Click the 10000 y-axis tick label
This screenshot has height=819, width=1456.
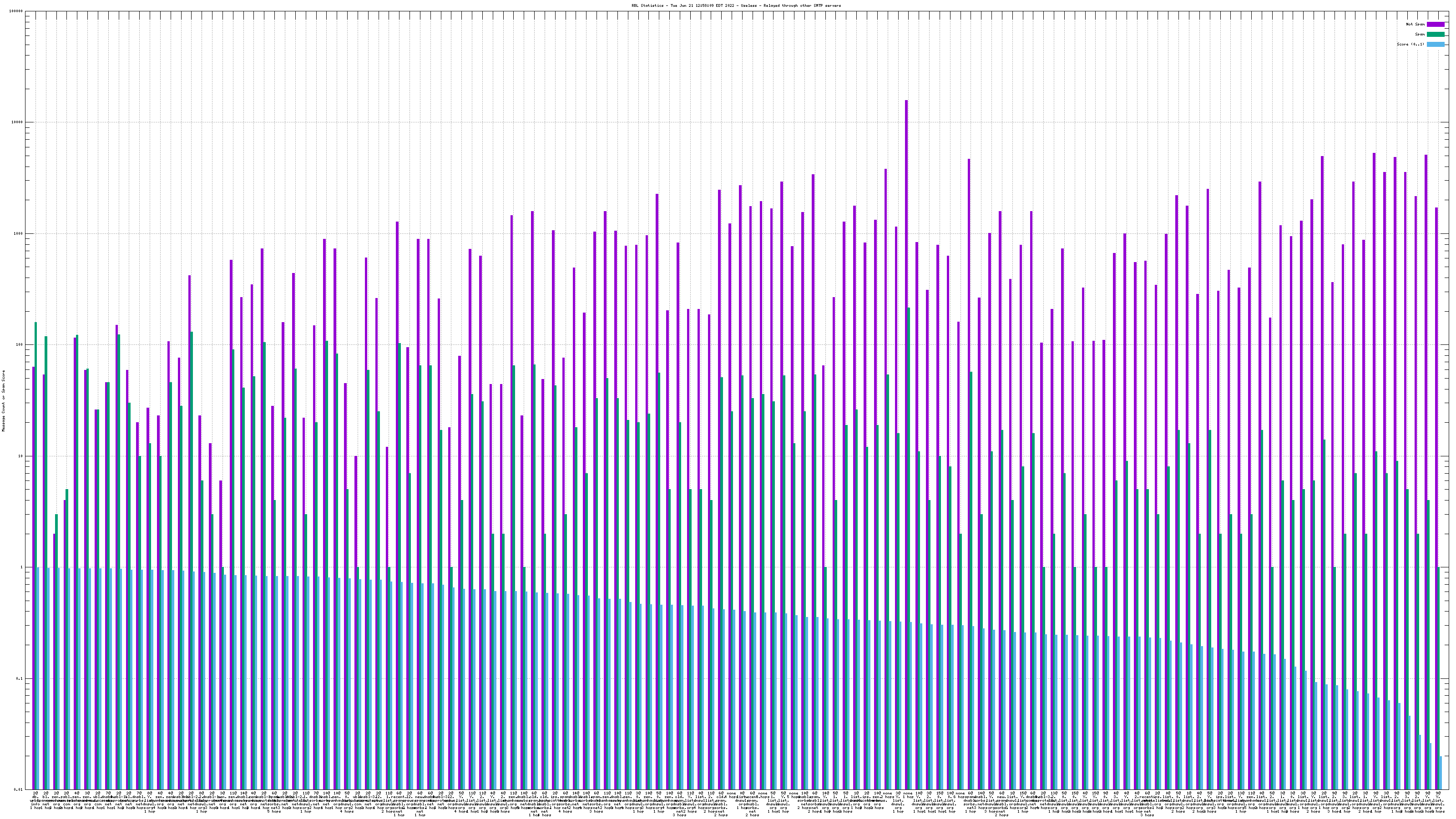(18, 122)
